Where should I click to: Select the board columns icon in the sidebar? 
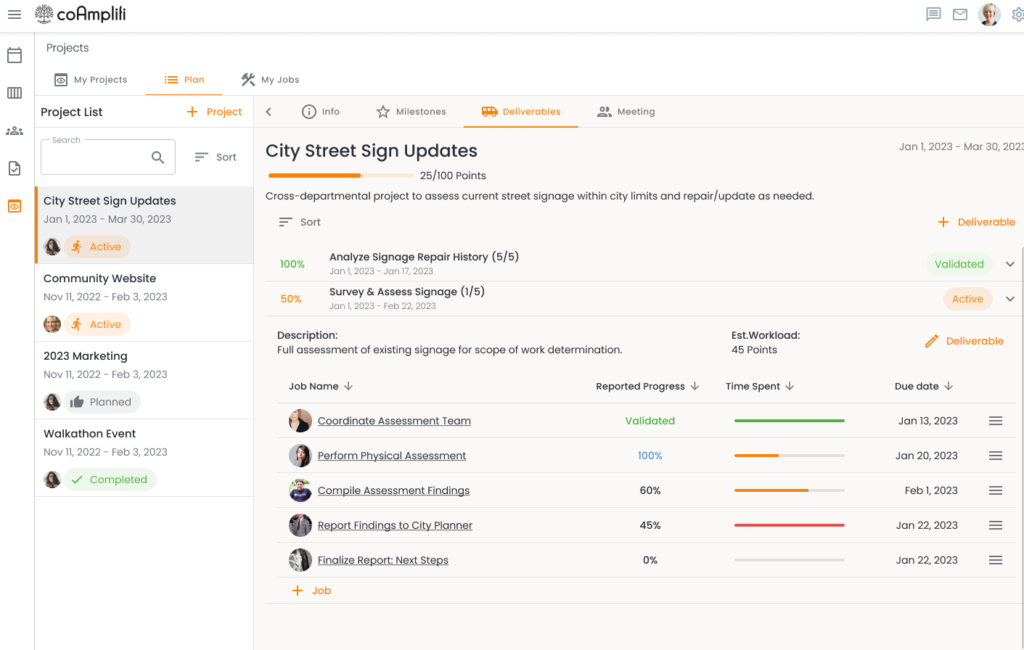tap(14, 93)
